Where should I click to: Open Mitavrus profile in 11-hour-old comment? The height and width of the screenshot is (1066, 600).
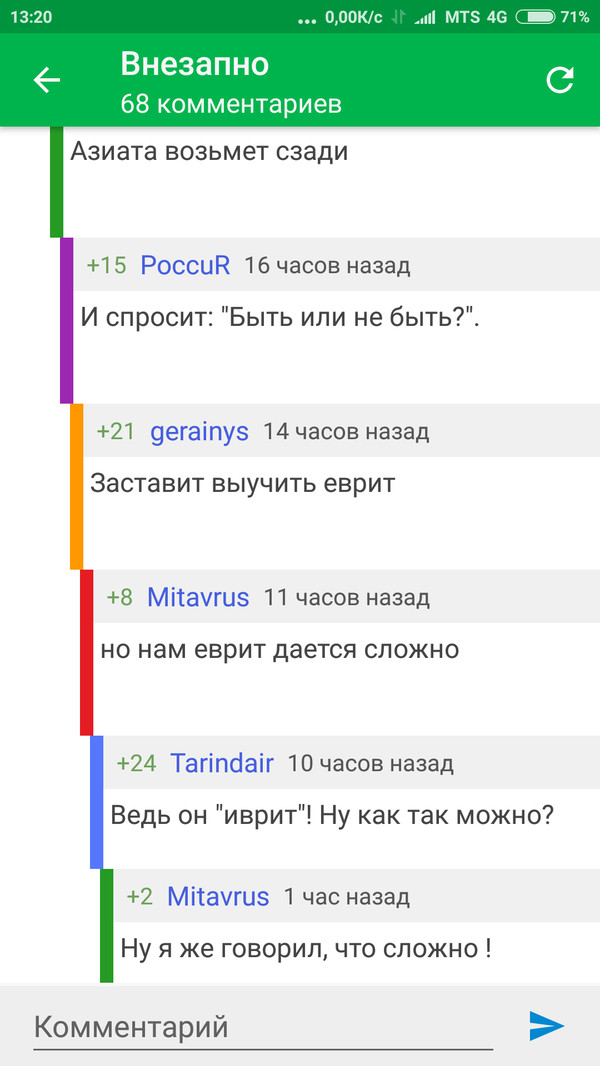[x=198, y=597]
